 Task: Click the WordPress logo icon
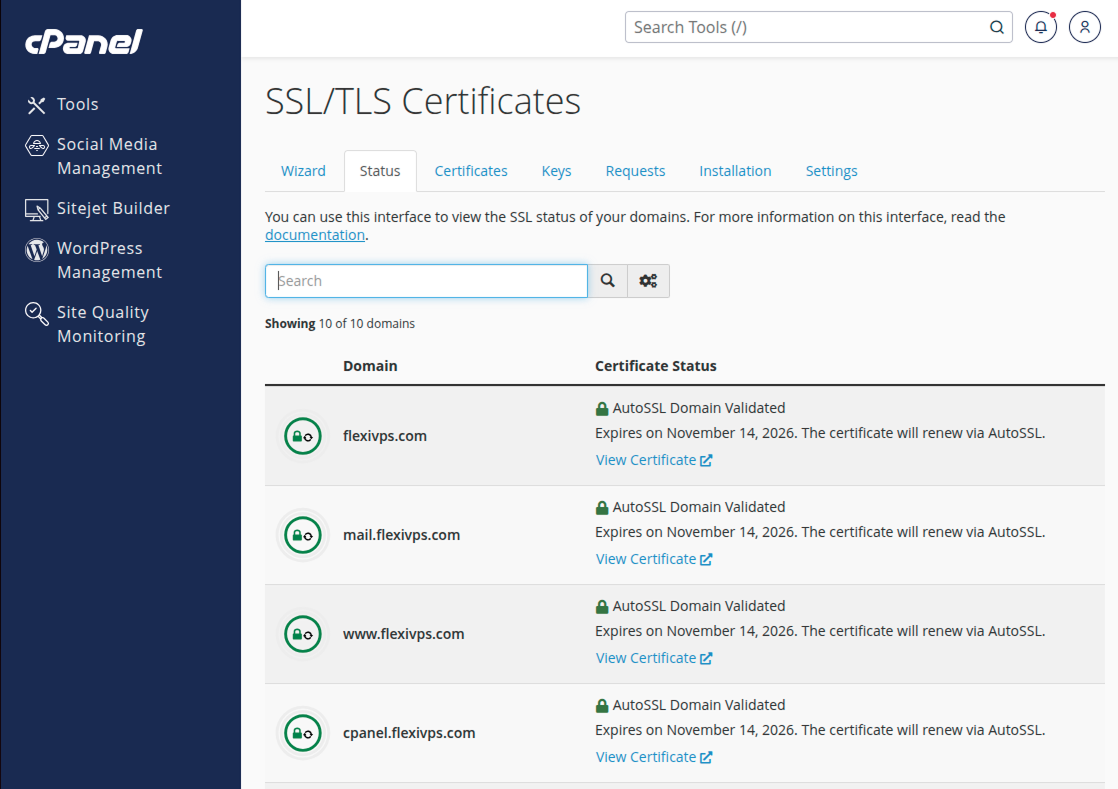[36, 250]
